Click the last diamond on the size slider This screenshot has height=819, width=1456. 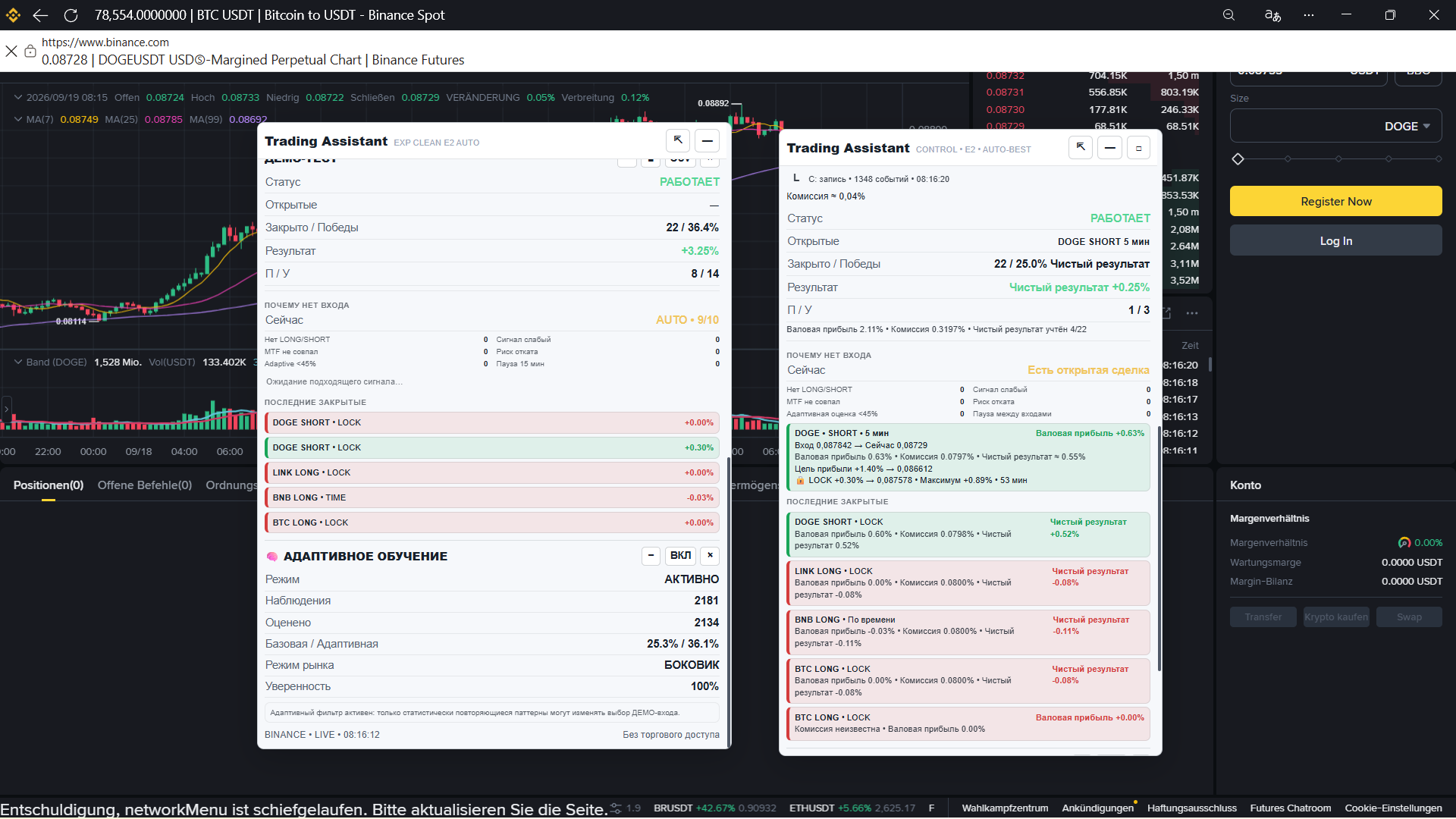click(x=1438, y=159)
